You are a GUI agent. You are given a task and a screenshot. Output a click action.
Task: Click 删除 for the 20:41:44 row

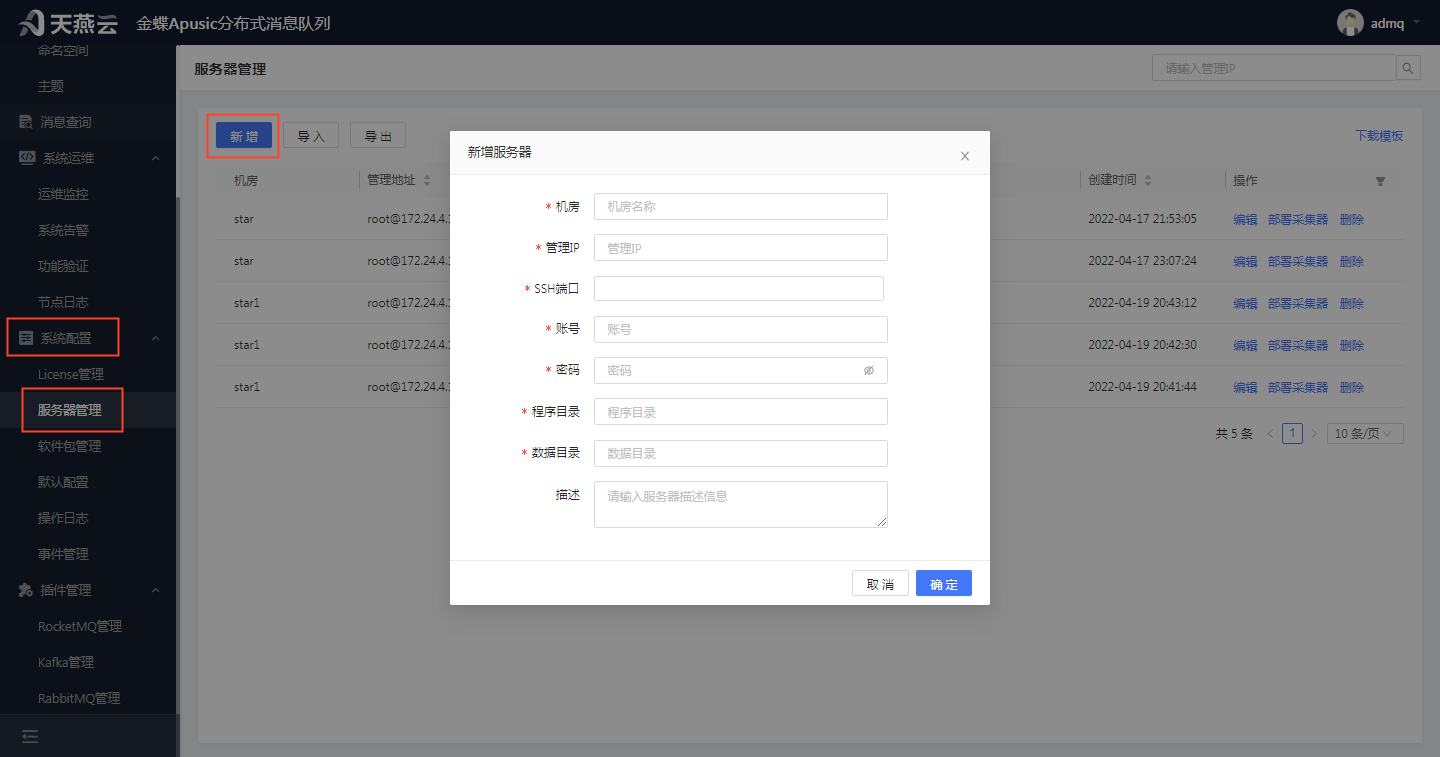click(x=1352, y=387)
